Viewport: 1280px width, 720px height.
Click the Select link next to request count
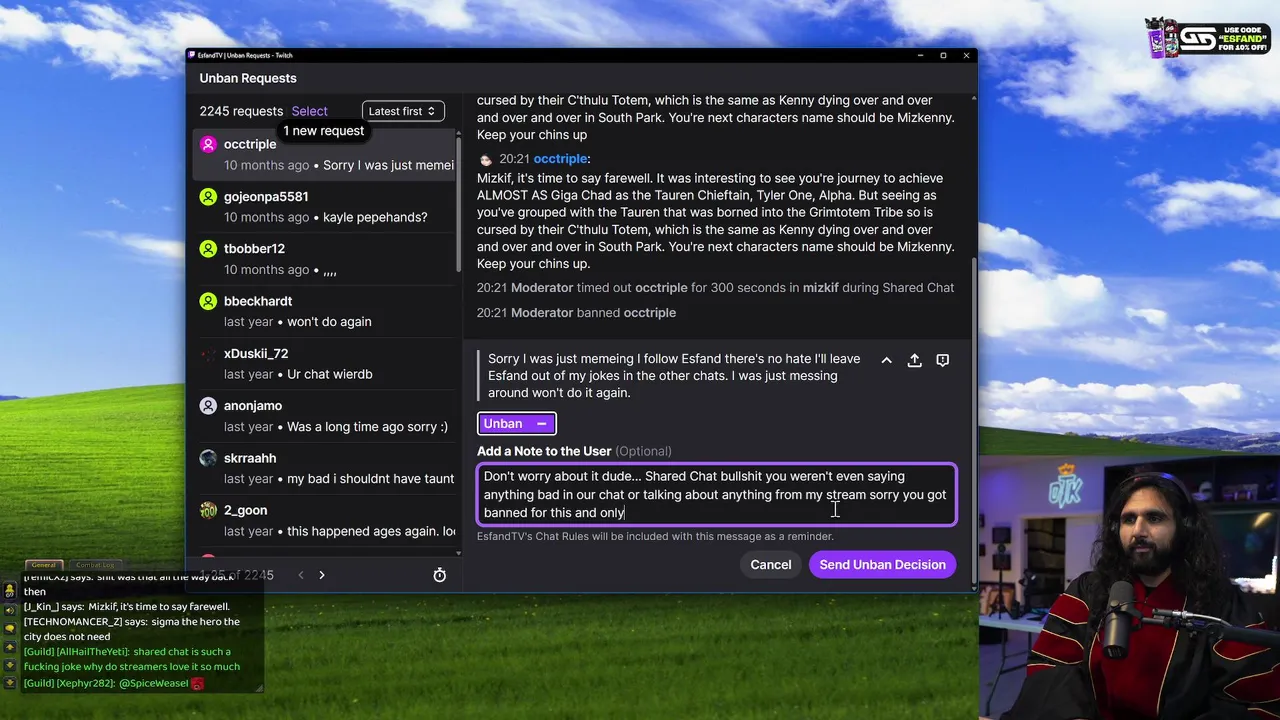pos(309,111)
